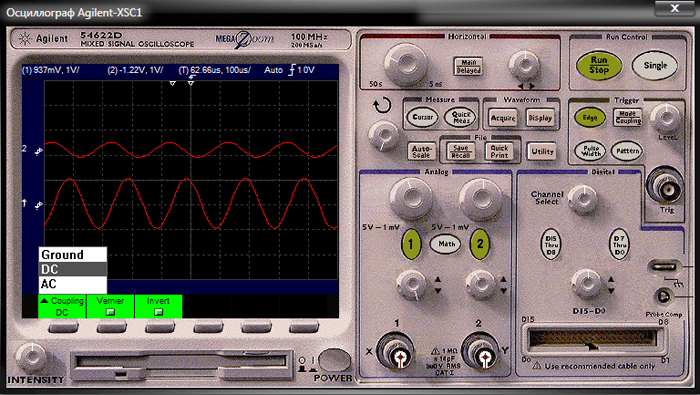
Task: Click the trigger Level knob
Action: 666,118
